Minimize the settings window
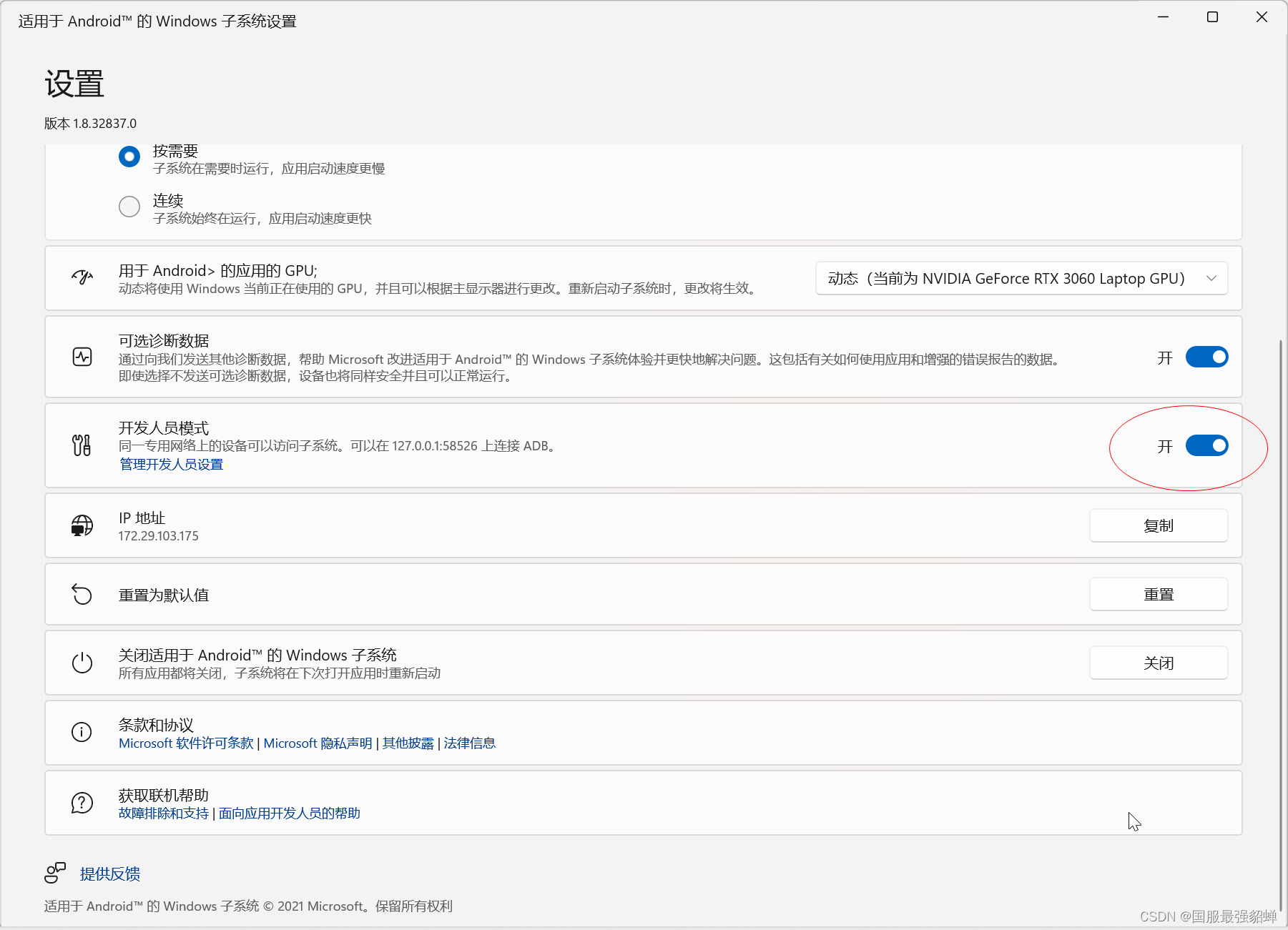Viewport: 1288px width, 930px height. tap(1164, 17)
